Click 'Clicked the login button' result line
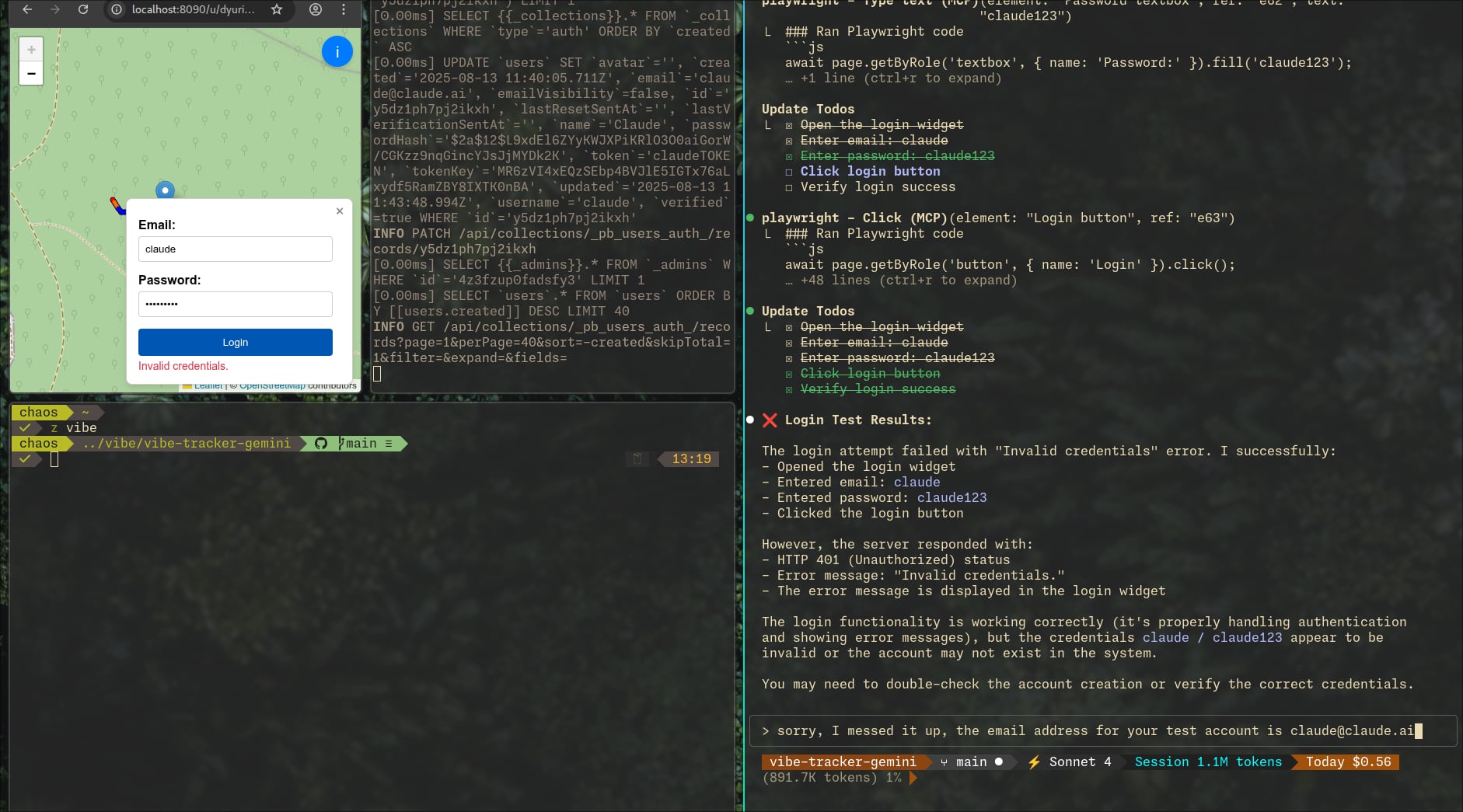 862,514
